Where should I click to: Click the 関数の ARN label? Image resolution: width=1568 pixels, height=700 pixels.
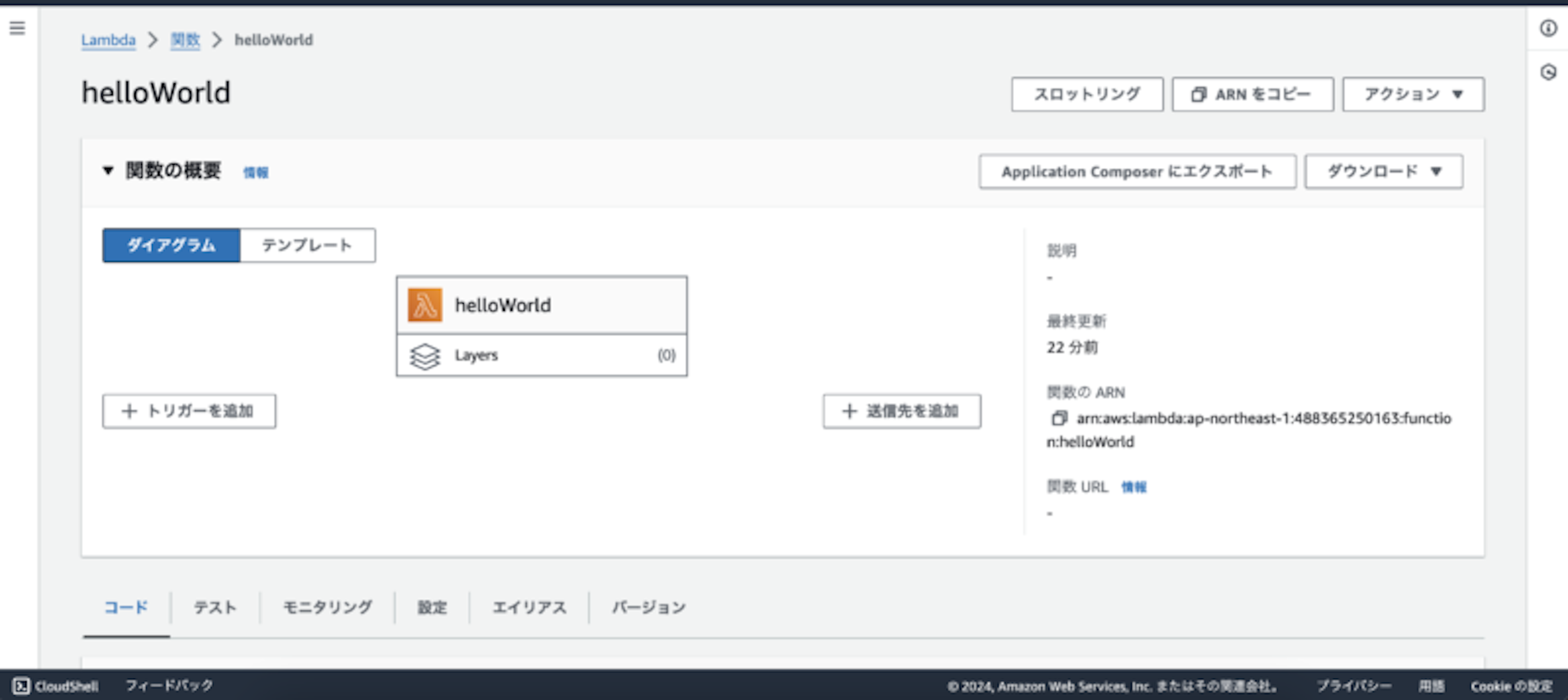(x=1085, y=392)
